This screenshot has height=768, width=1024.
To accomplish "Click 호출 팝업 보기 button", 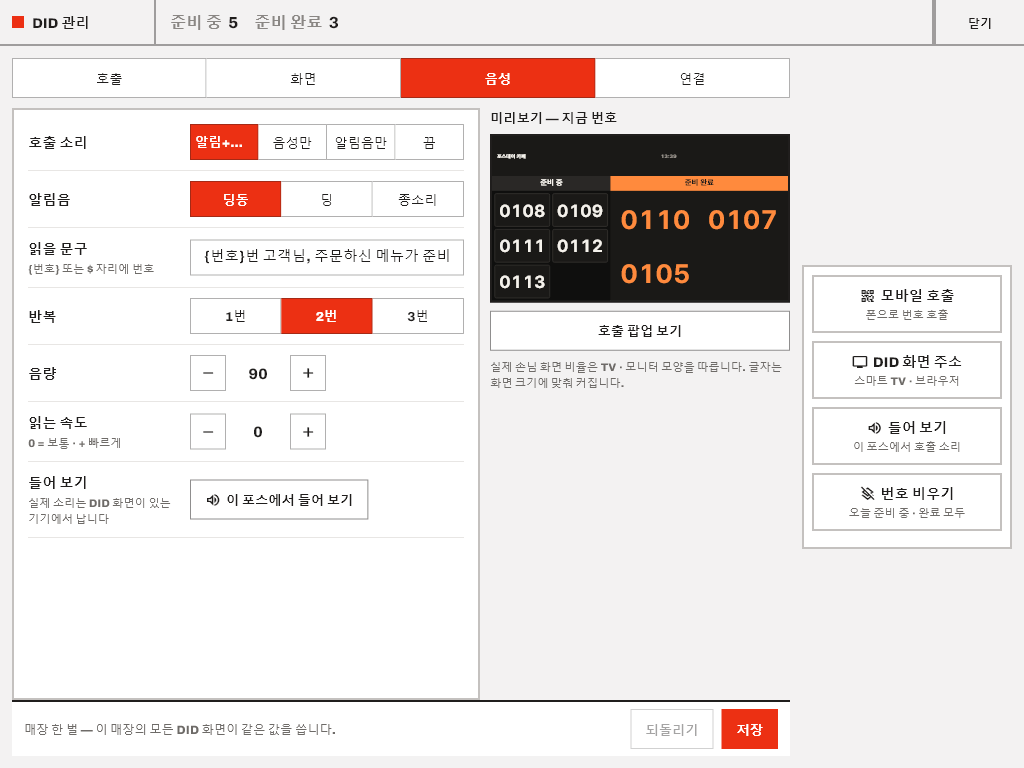I will coord(639,330).
